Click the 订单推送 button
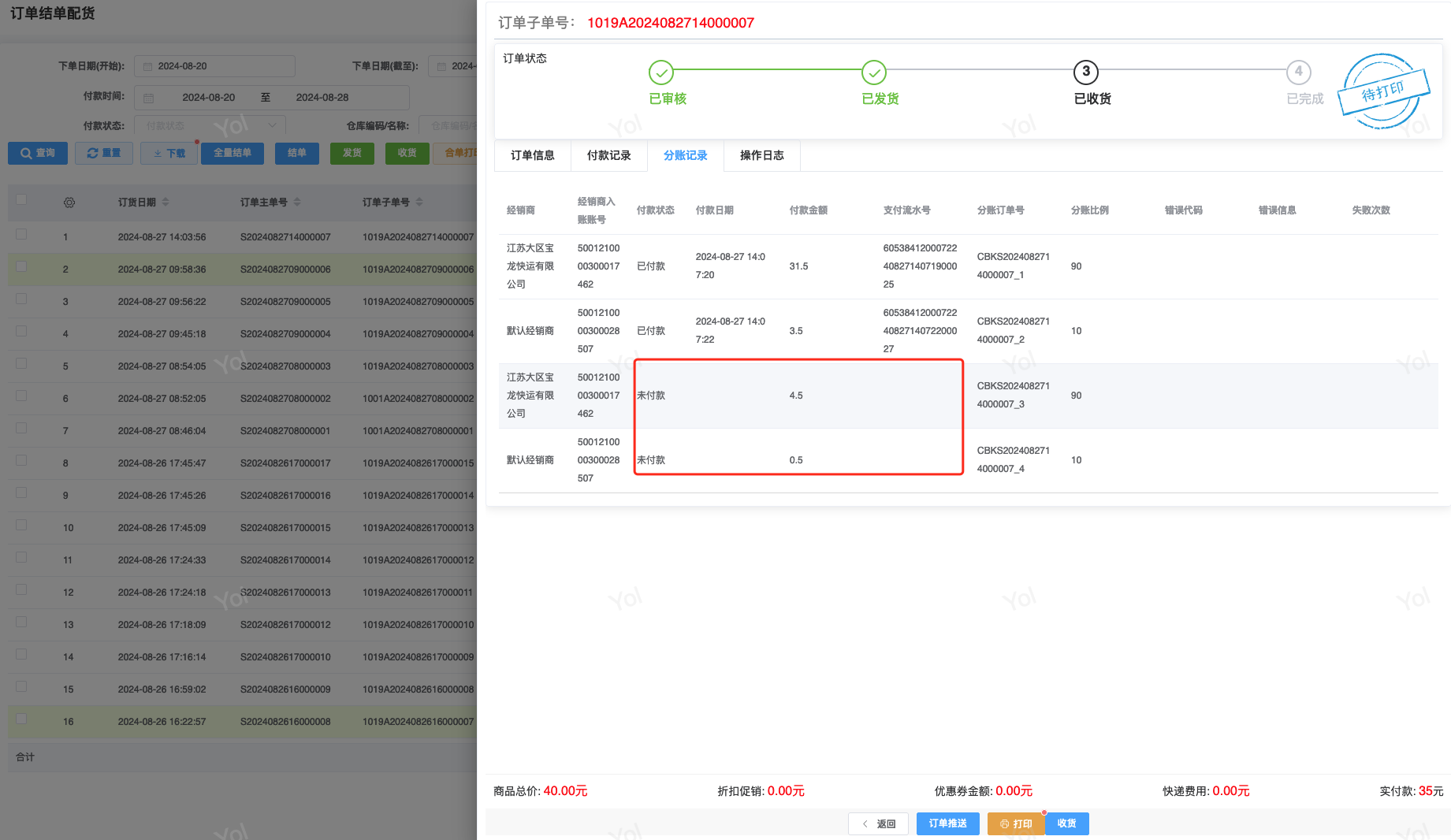 [x=947, y=823]
